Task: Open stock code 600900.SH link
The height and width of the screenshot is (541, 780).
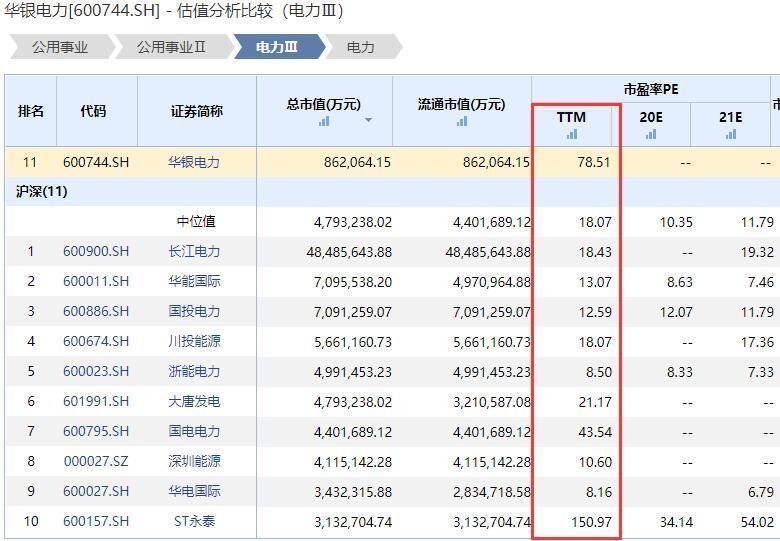Action: pyautogui.click(x=96, y=252)
